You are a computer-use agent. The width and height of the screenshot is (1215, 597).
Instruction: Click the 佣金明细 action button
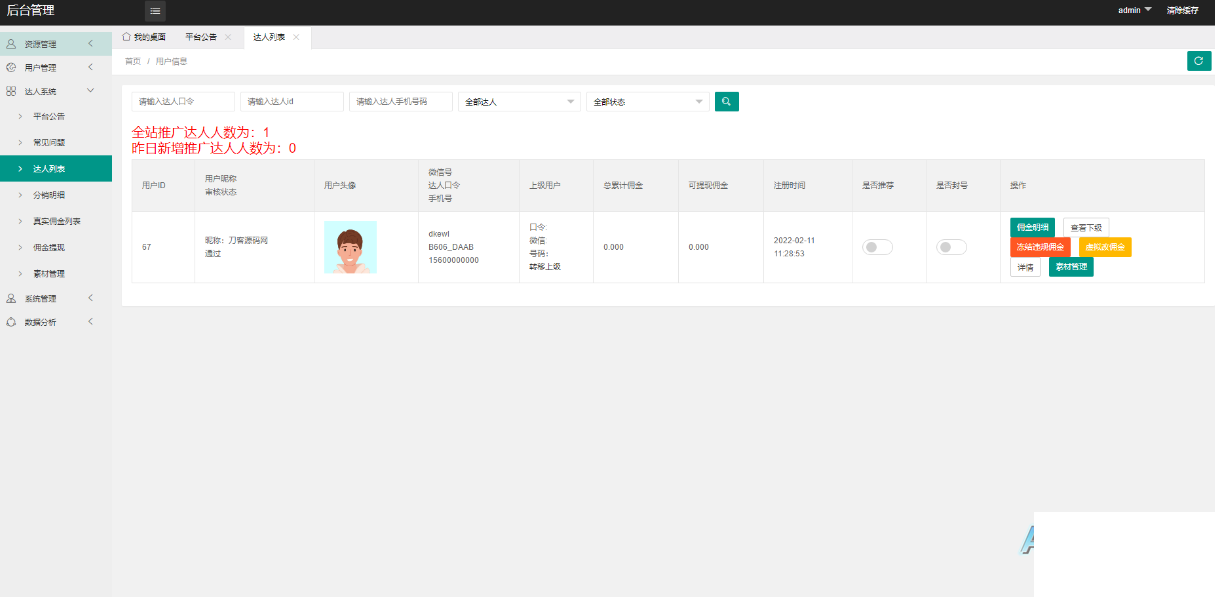(1032, 227)
